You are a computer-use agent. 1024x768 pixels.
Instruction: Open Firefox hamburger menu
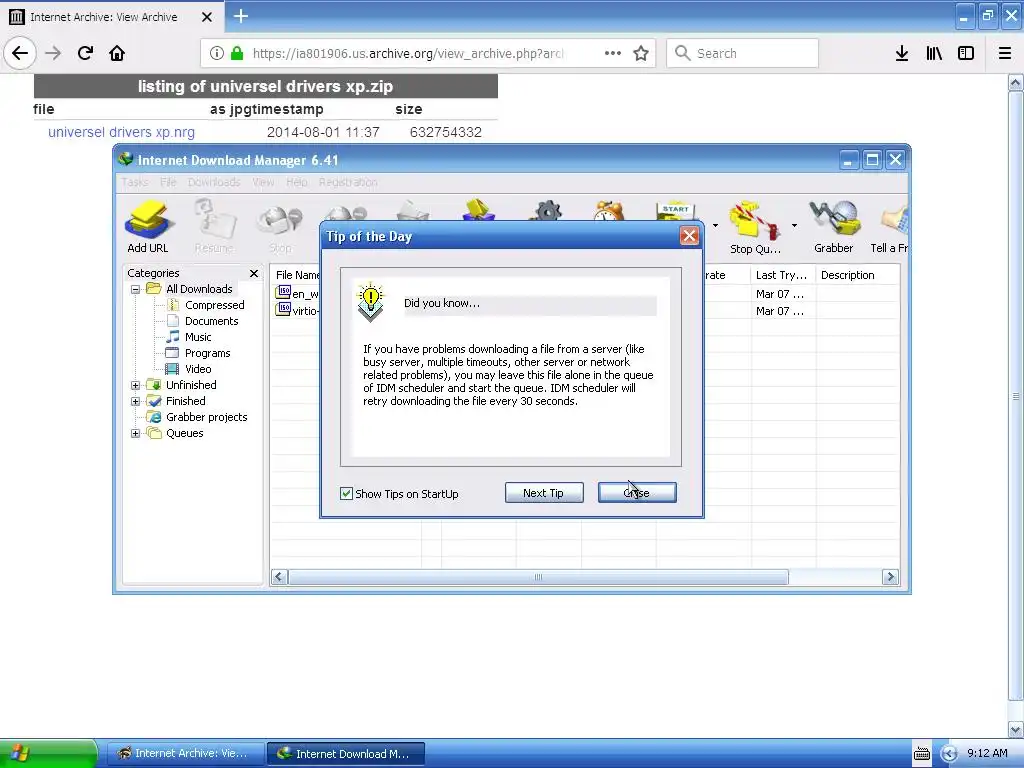pos(1005,53)
